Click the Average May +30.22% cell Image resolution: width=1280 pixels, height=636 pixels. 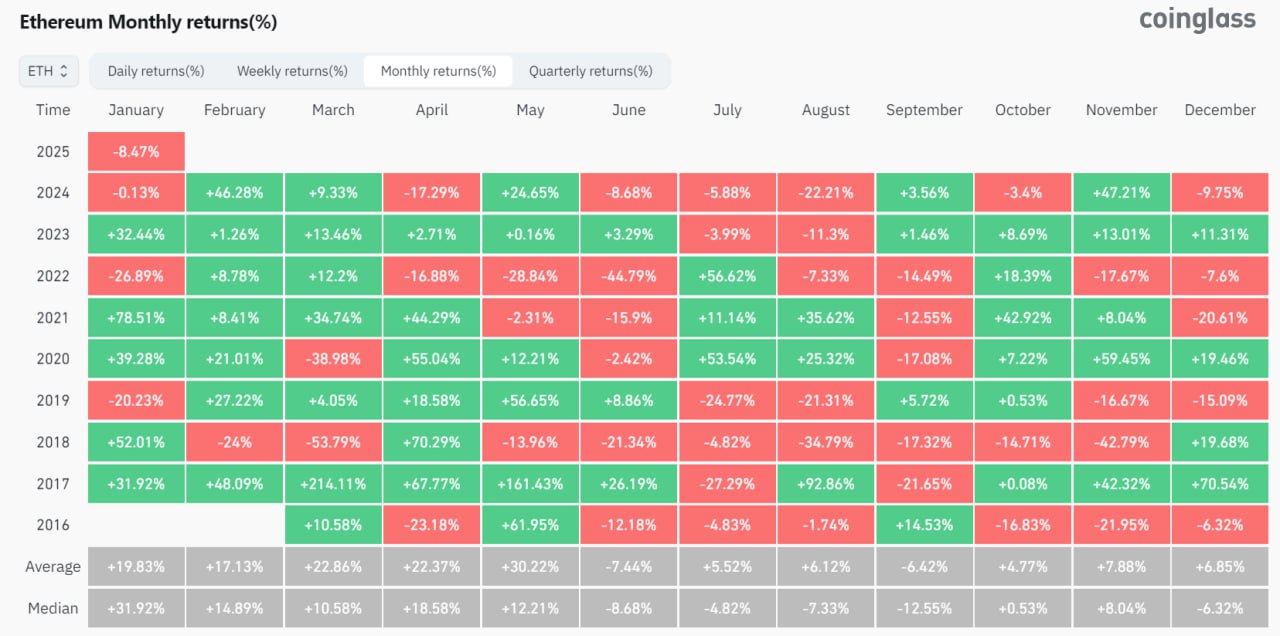(530, 567)
